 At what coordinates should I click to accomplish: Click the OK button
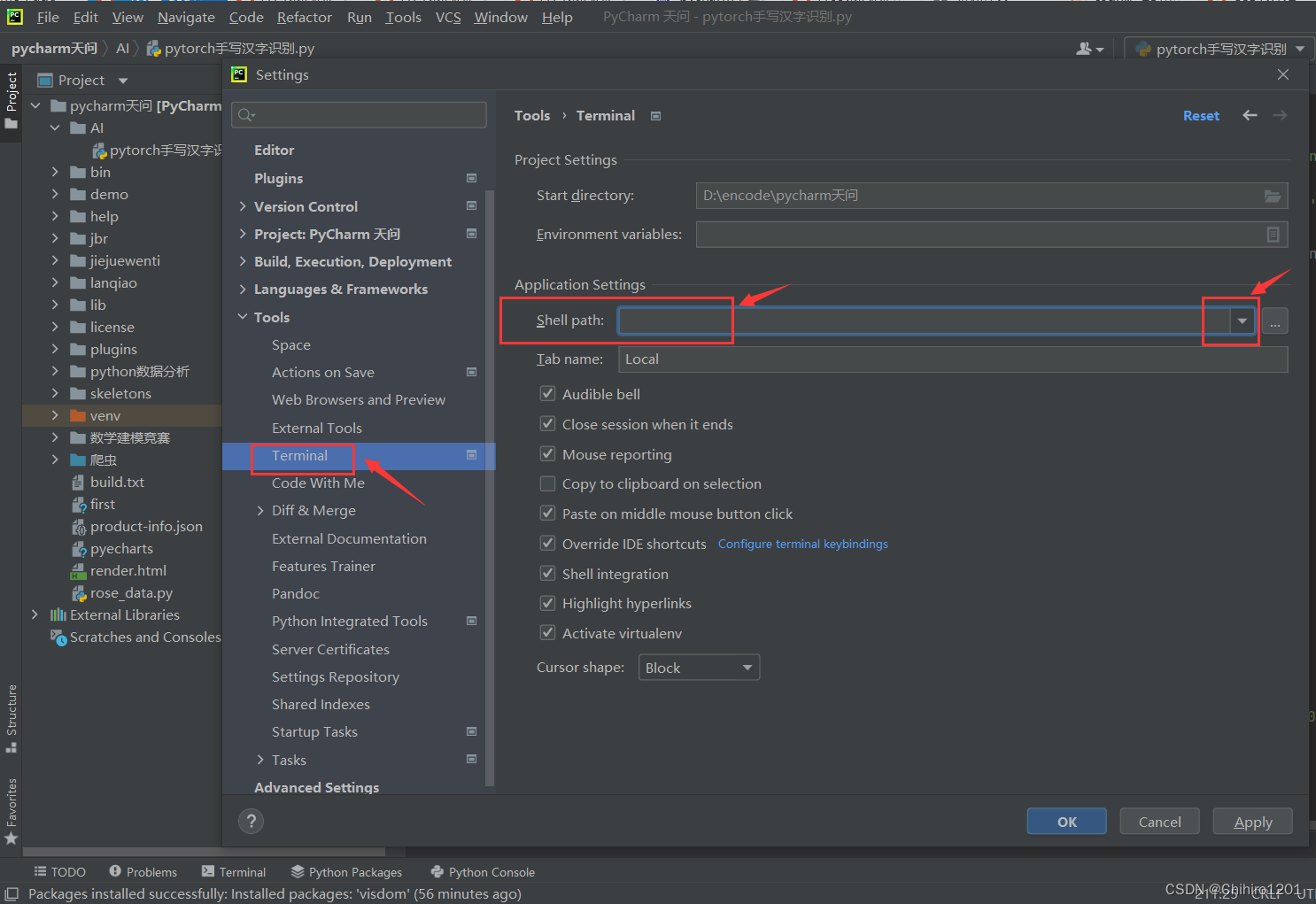pyautogui.click(x=1067, y=822)
